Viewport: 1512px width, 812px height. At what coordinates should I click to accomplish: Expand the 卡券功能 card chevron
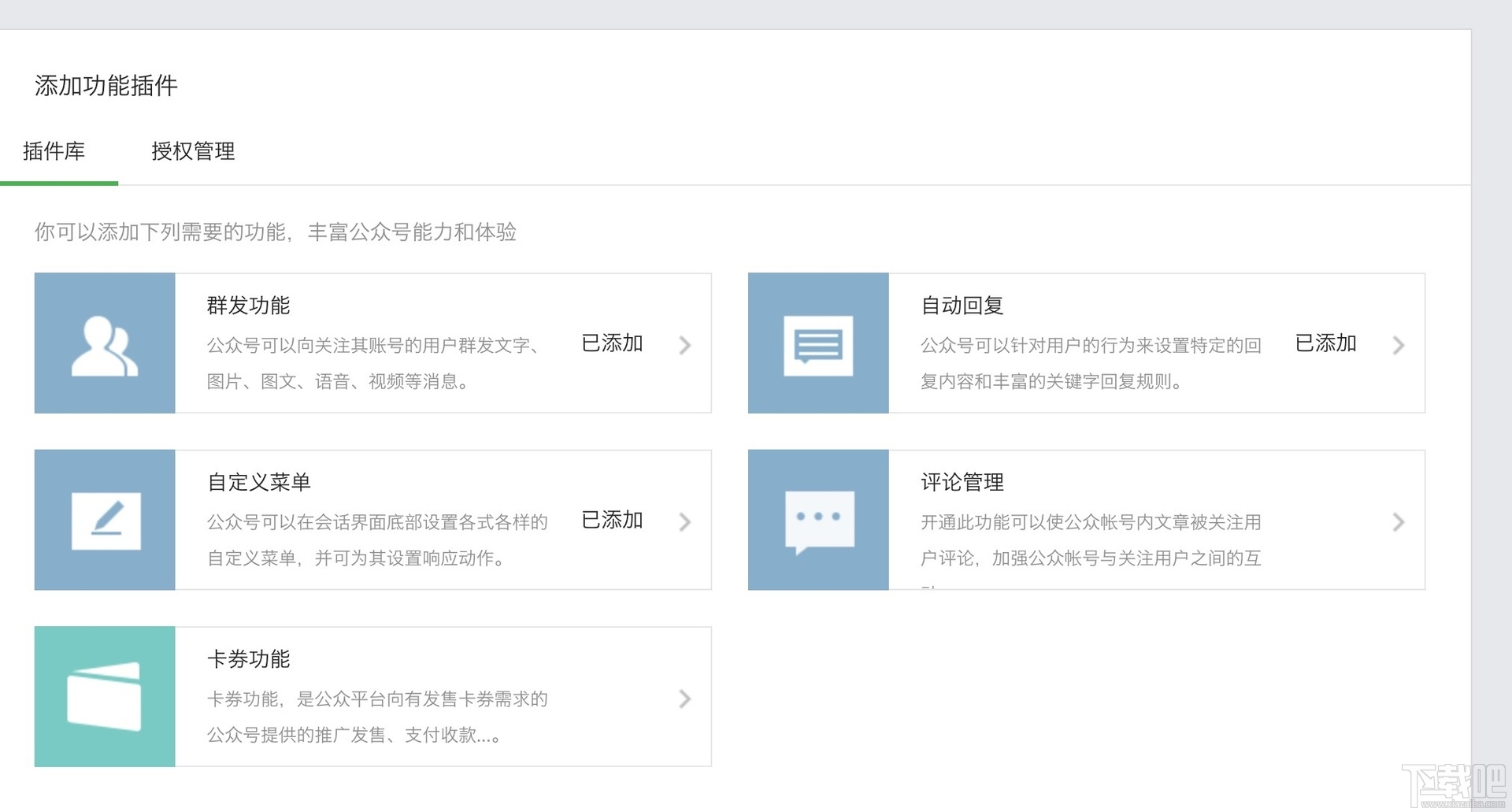tap(685, 698)
